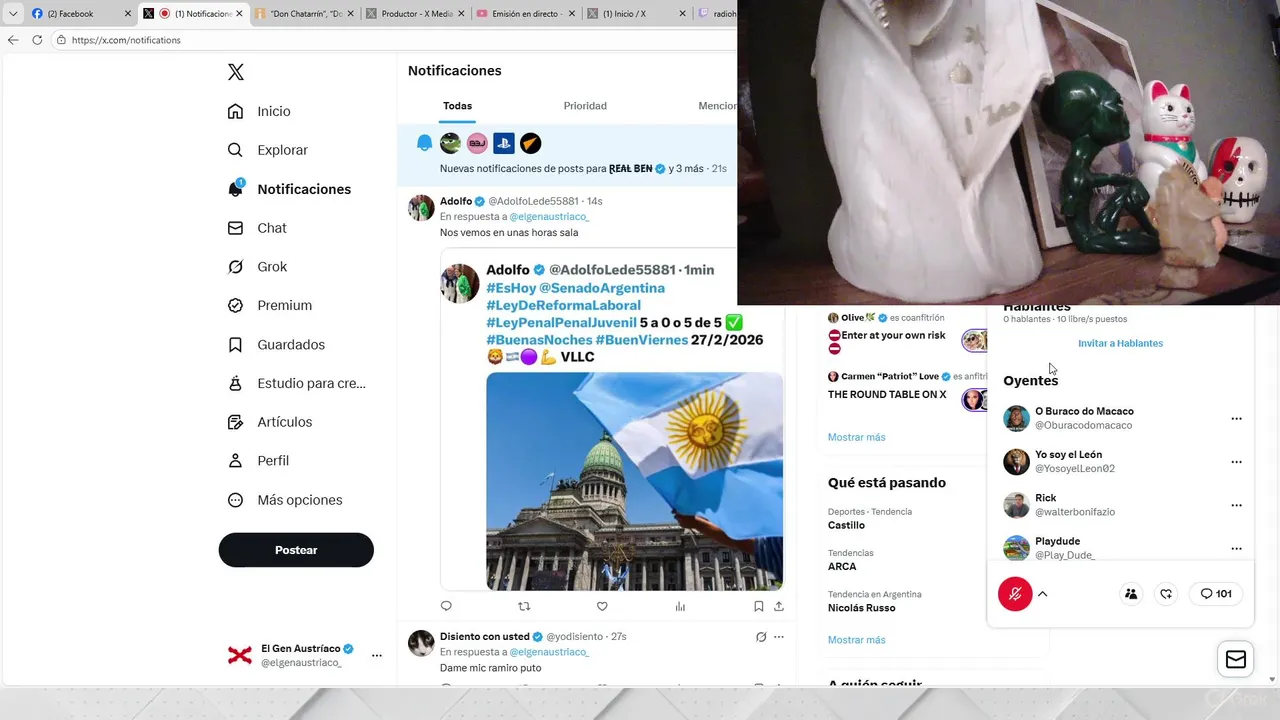Image resolution: width=1280 pixels, height=720 pixels.
Task: Open the 101 comments in the Space
Action: click(1216, 594)
